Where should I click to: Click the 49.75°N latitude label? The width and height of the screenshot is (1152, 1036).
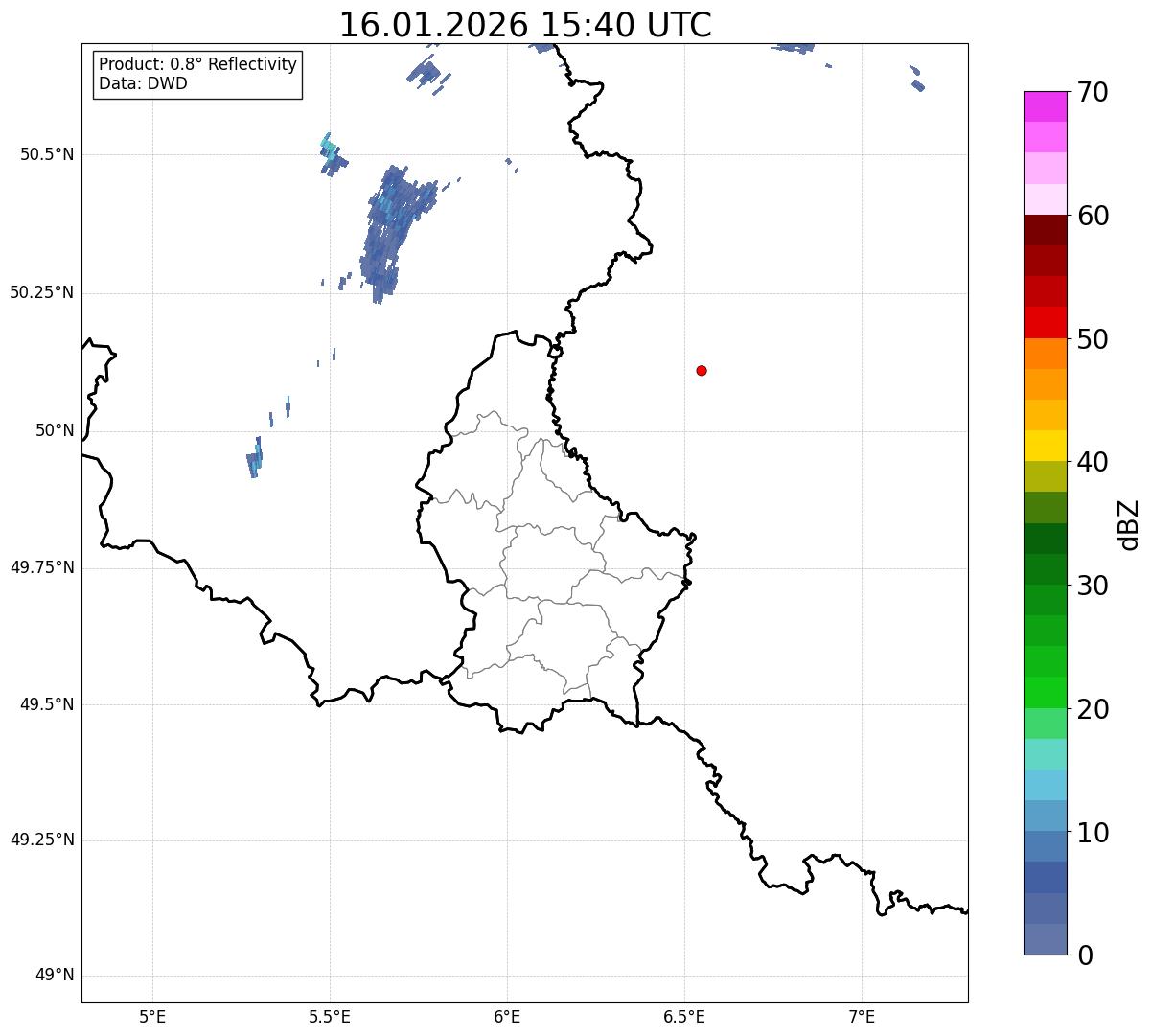click(x=42, y=567)
